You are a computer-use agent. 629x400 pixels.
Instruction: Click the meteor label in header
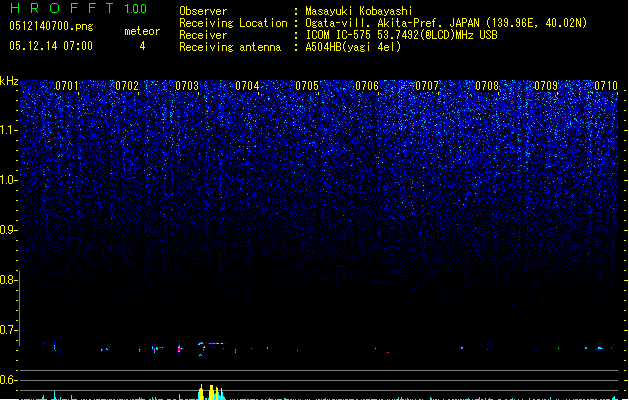(x=142, y=31)
